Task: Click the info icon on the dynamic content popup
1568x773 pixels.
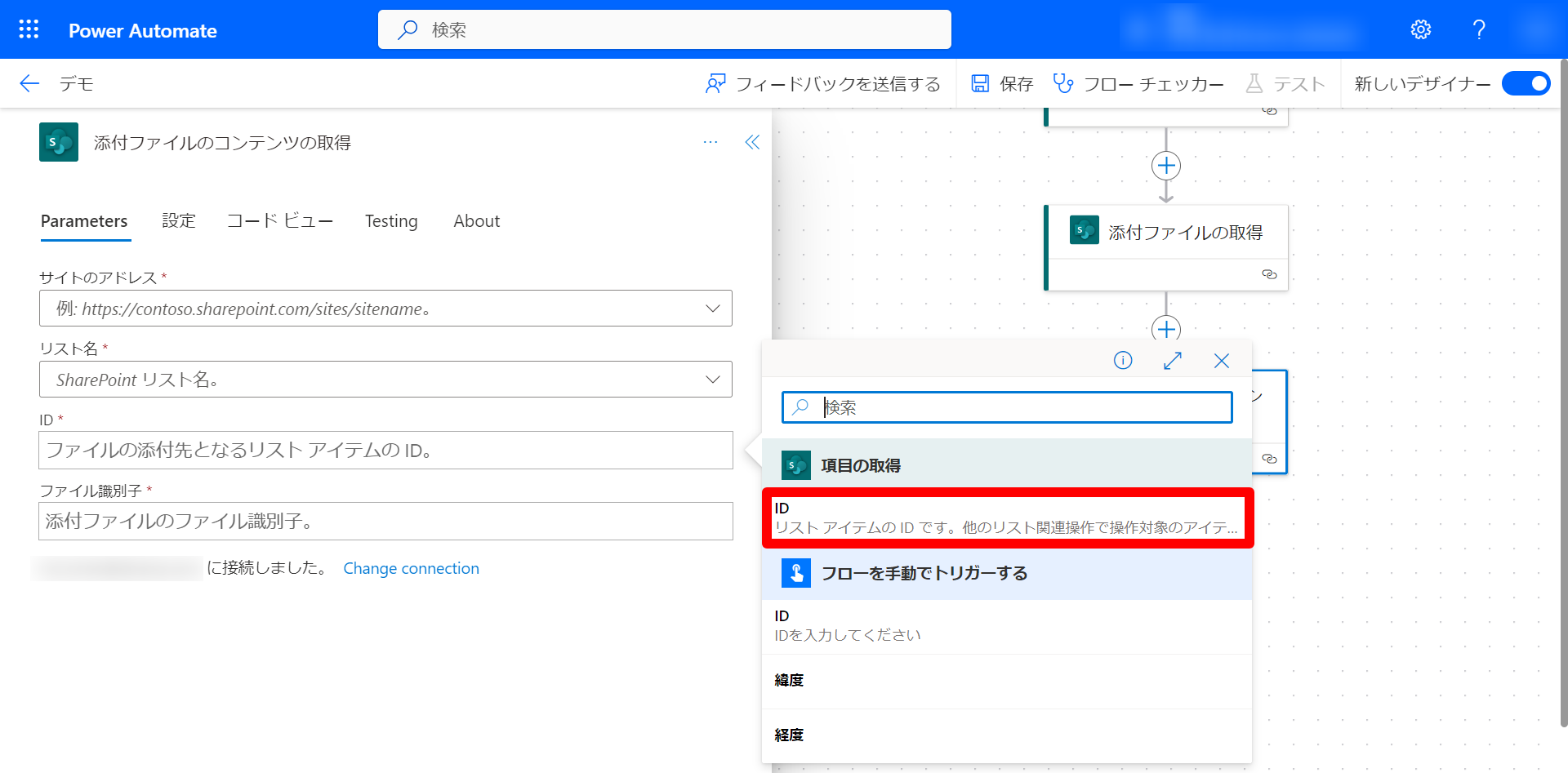Action: click(1123, 360)
